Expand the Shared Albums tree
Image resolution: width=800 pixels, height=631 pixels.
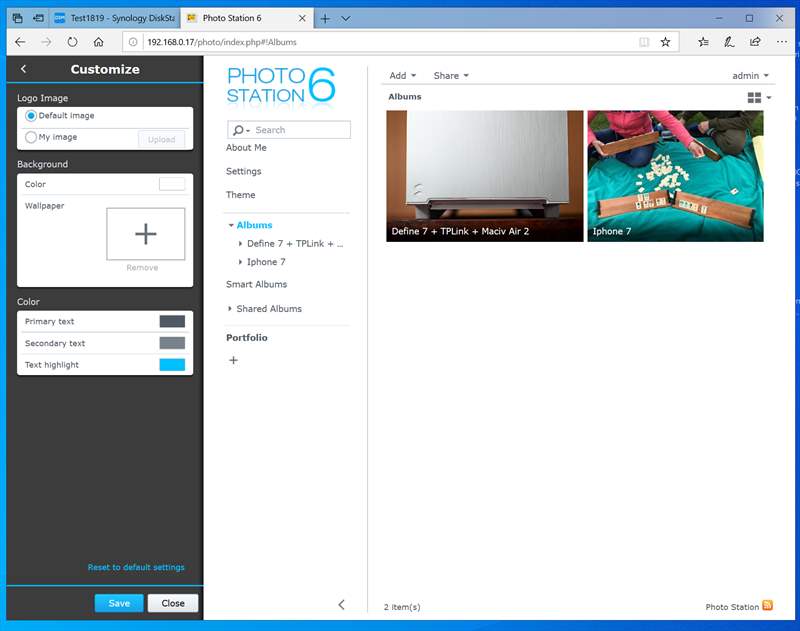231,308
